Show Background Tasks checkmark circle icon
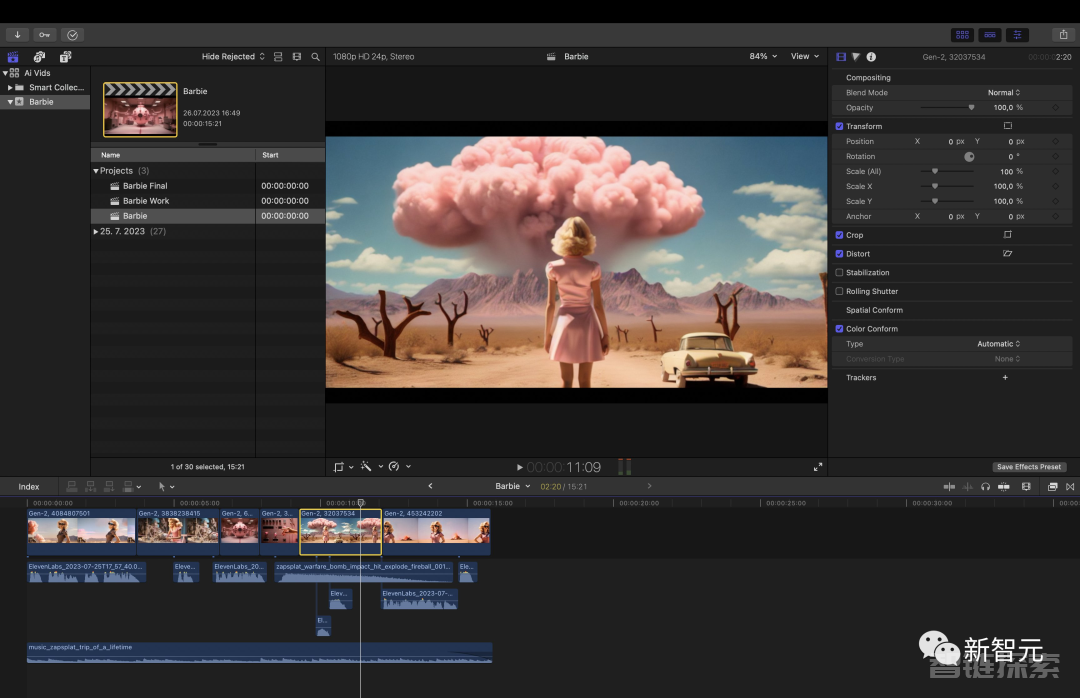The width and height of the screenshot is (1080, 698). 72,34
